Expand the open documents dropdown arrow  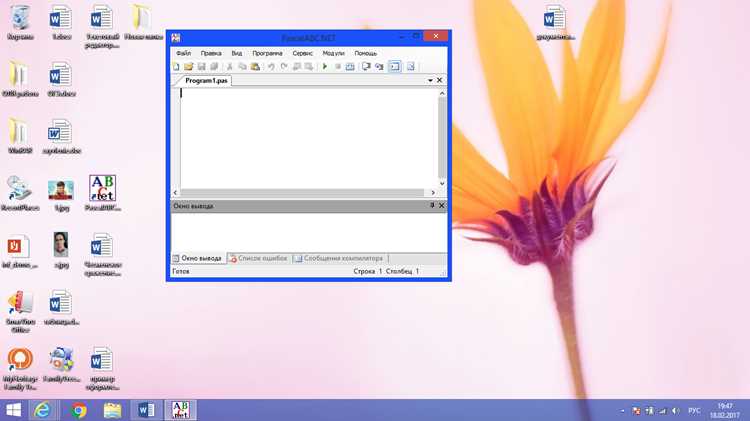(430, 80)
